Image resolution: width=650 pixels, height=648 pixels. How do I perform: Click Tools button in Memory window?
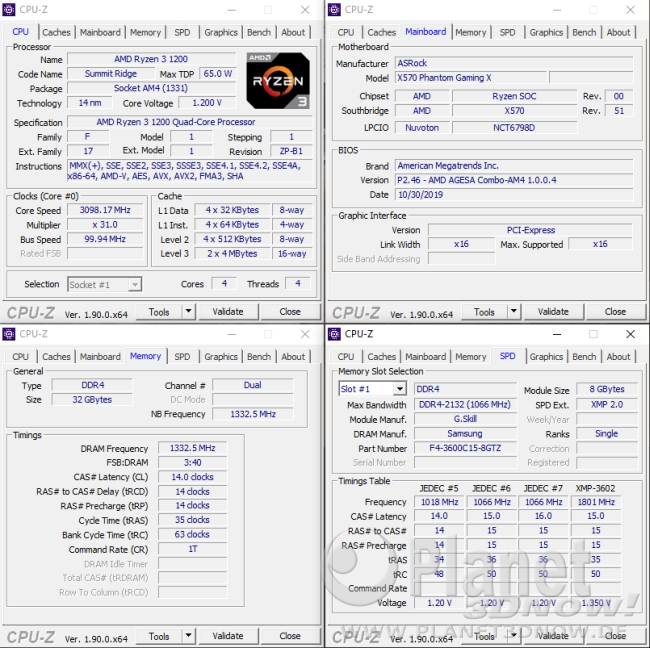tap(159, 636)
